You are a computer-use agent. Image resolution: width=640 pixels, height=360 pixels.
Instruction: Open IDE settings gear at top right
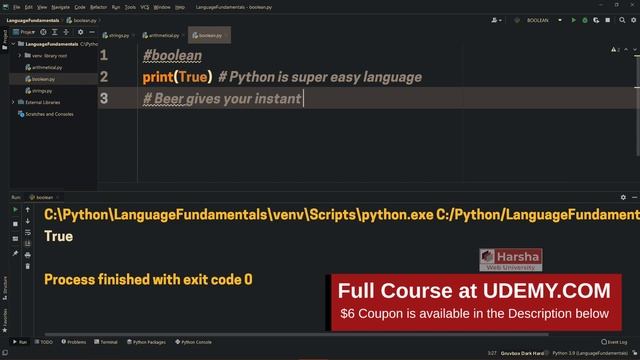(633, 20)
